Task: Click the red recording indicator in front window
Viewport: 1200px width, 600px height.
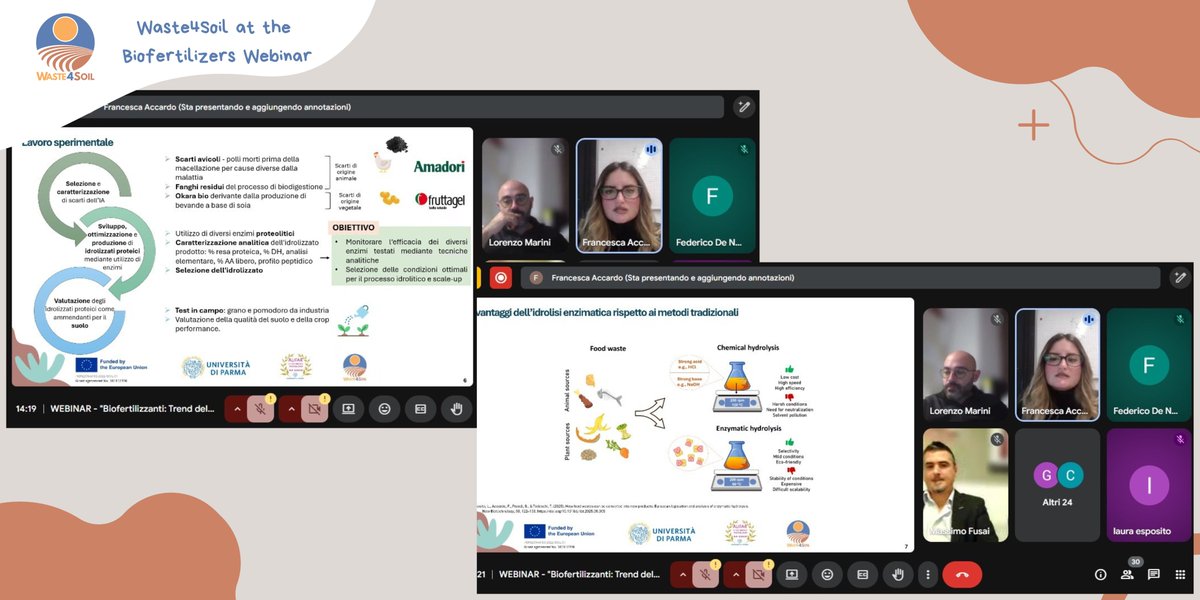Action: pos(499,277)
